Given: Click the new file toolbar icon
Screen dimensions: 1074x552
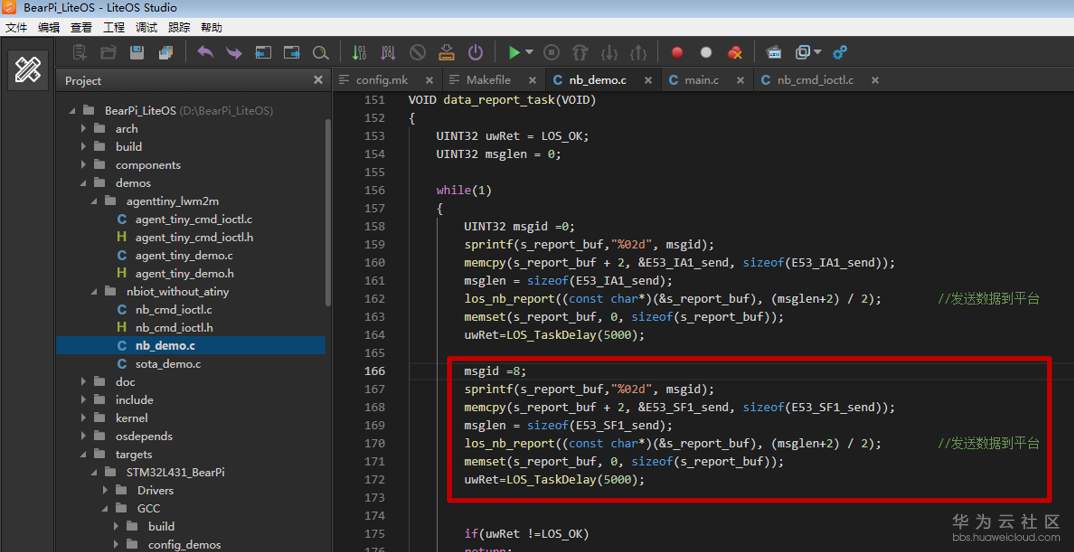Looking at the screenshot, I should [80, 53].
